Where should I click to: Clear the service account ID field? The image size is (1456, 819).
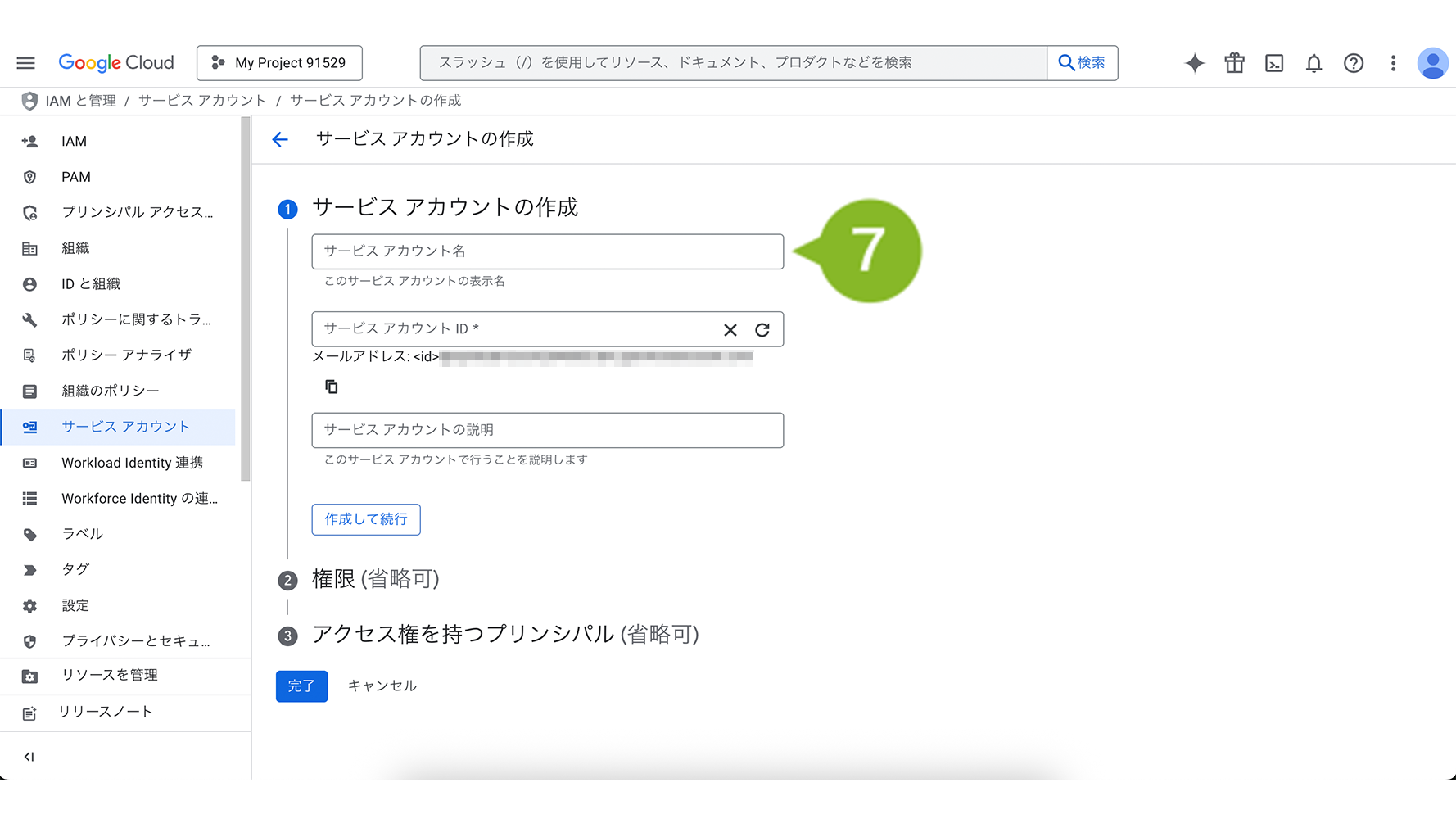(730, 330)
